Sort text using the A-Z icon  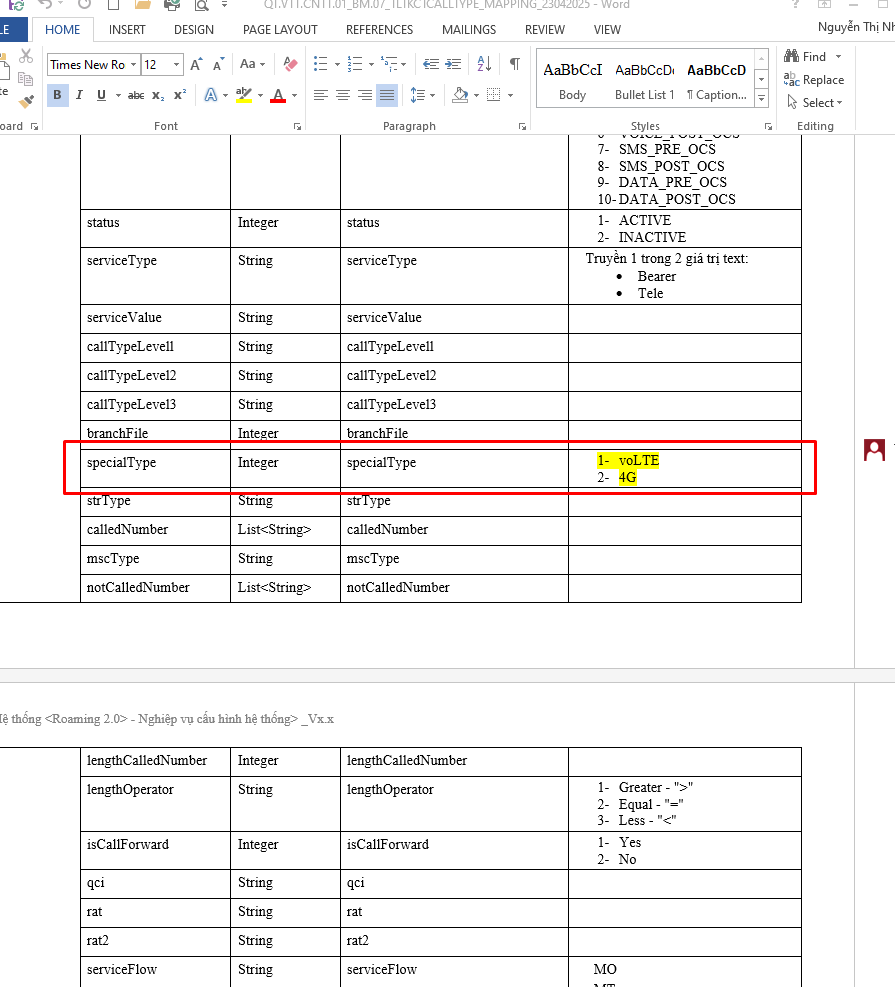click(x=484, y=64)
